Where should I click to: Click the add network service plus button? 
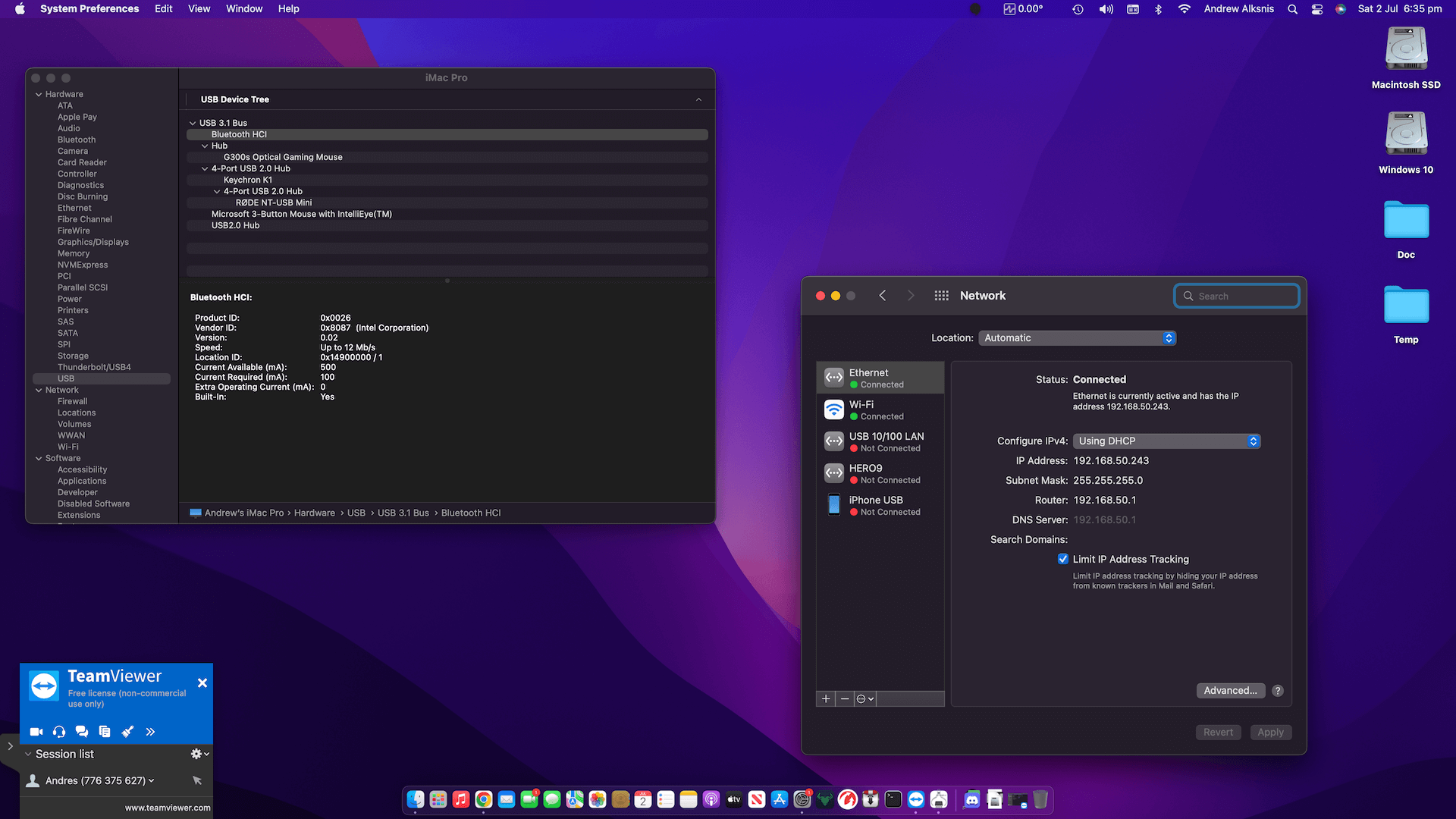(826, 699)
